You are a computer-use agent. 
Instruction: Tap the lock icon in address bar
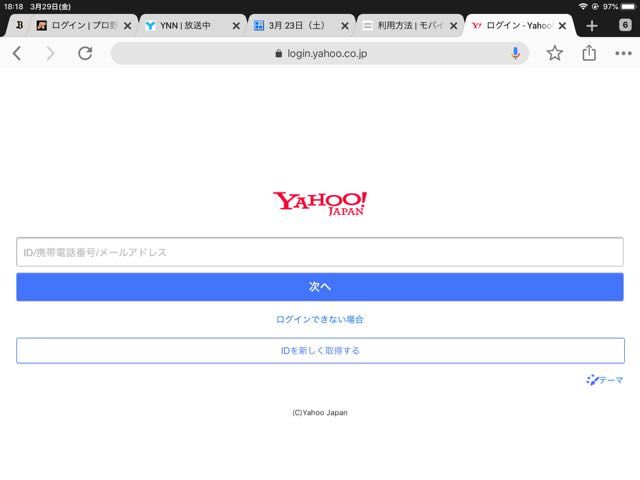(278, 53)
